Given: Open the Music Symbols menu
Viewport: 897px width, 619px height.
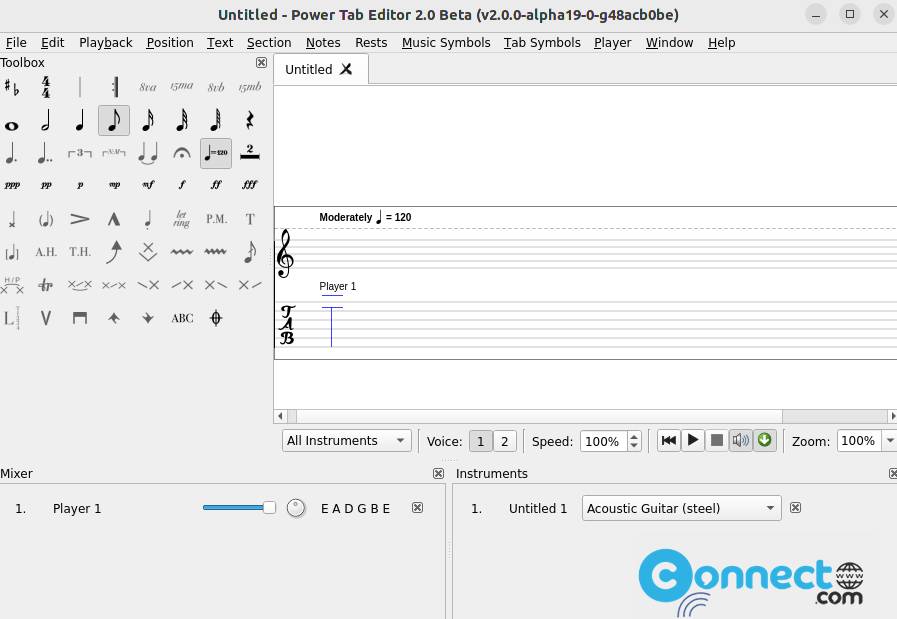Looking at the screenshot, I should [446, 43].
